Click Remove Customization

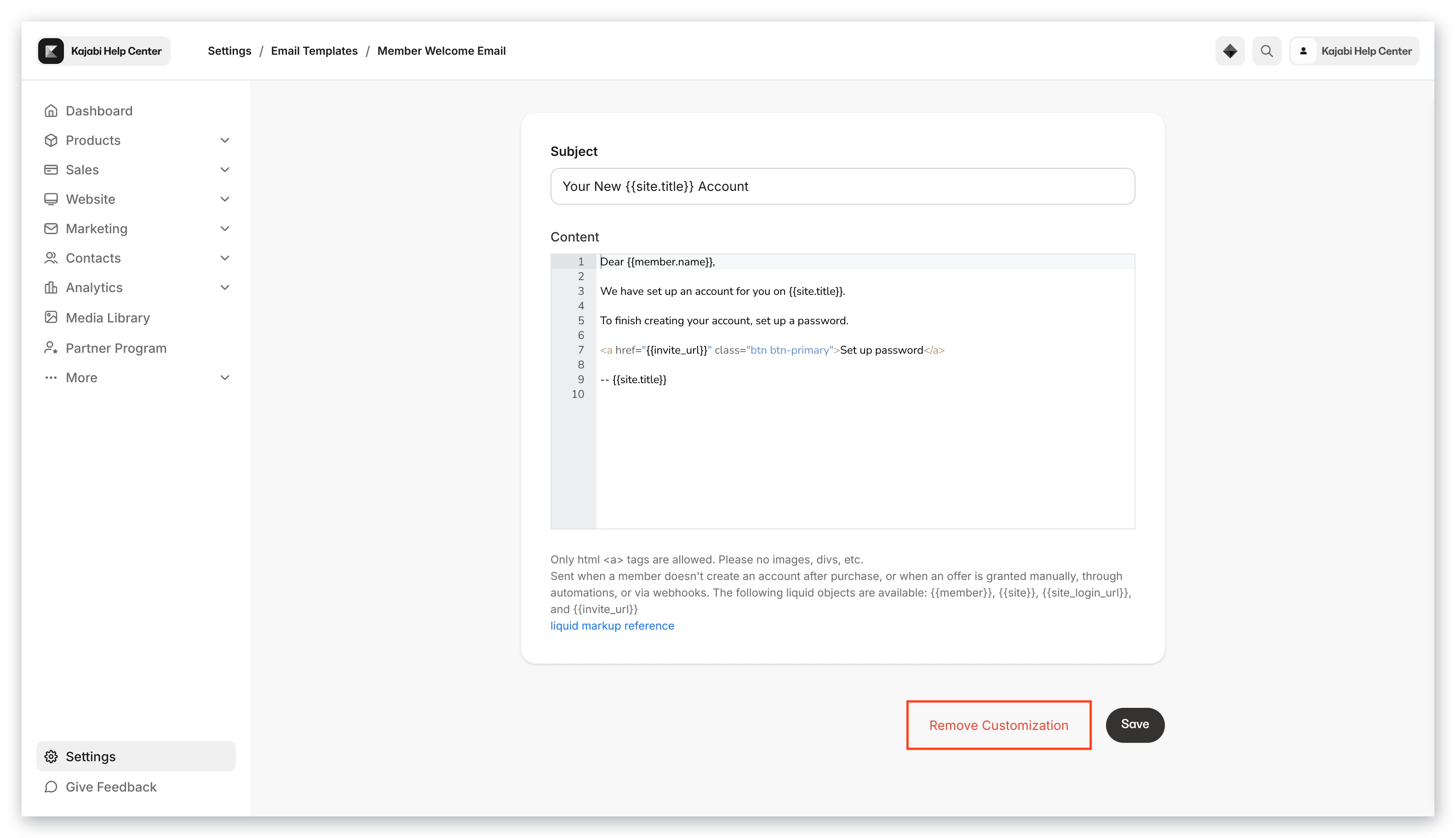998,724
